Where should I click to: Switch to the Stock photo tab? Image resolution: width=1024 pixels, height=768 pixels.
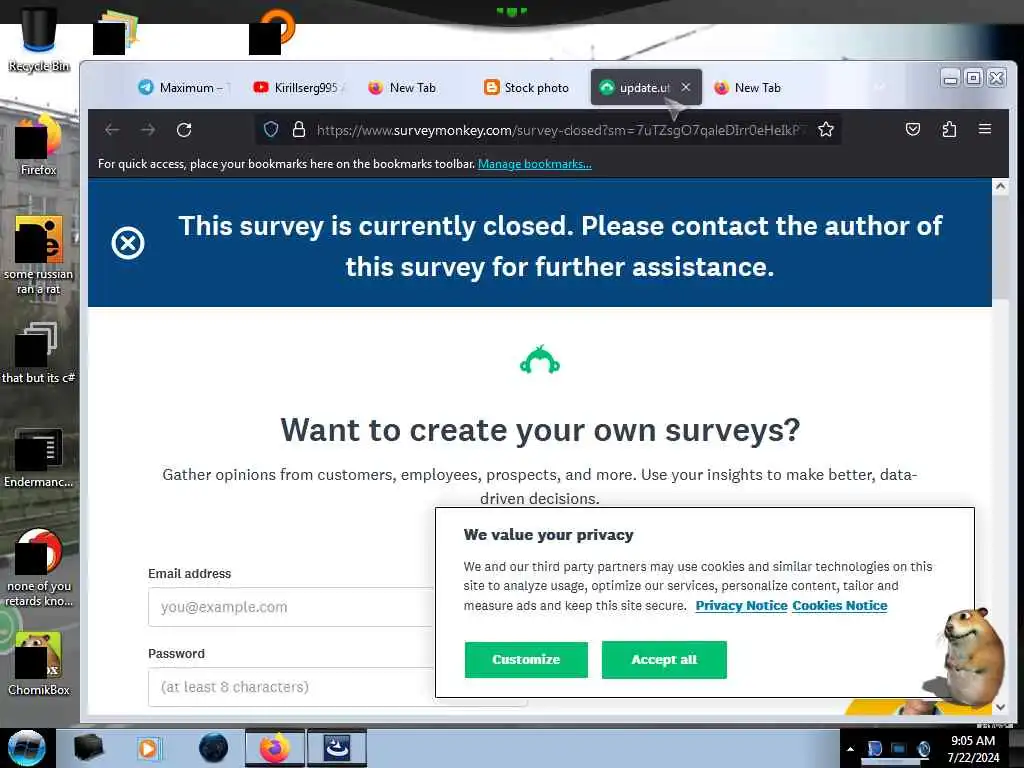pos(527,88)
